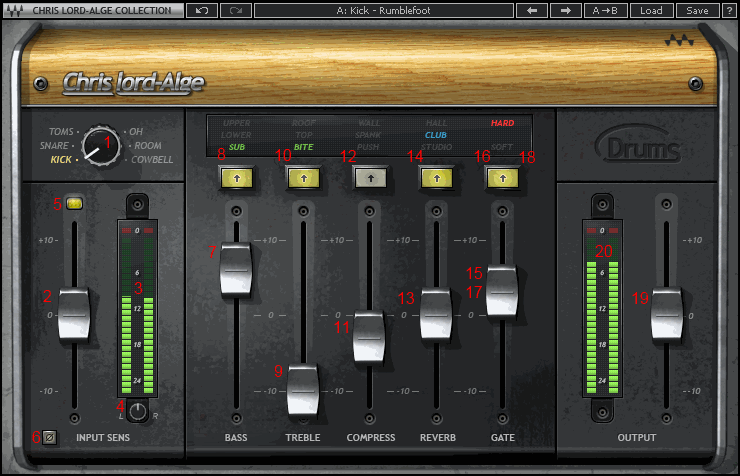Image resolution: width=740 pixels, height=476 pixels.
Task: Toggle the yellow LED above Input Sens fader
Action: [75, 203]
